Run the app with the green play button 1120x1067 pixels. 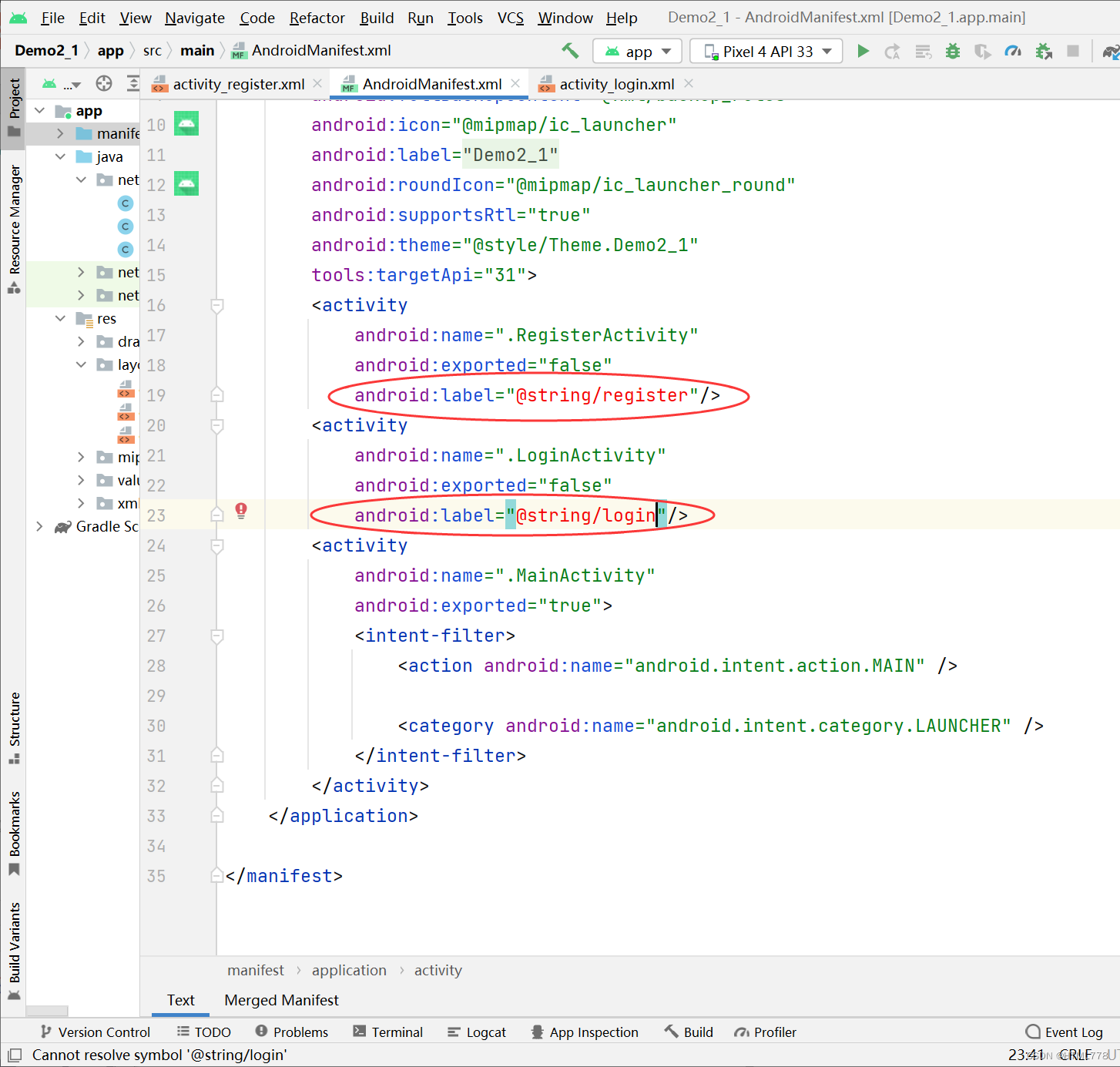(x=863, y=51)
